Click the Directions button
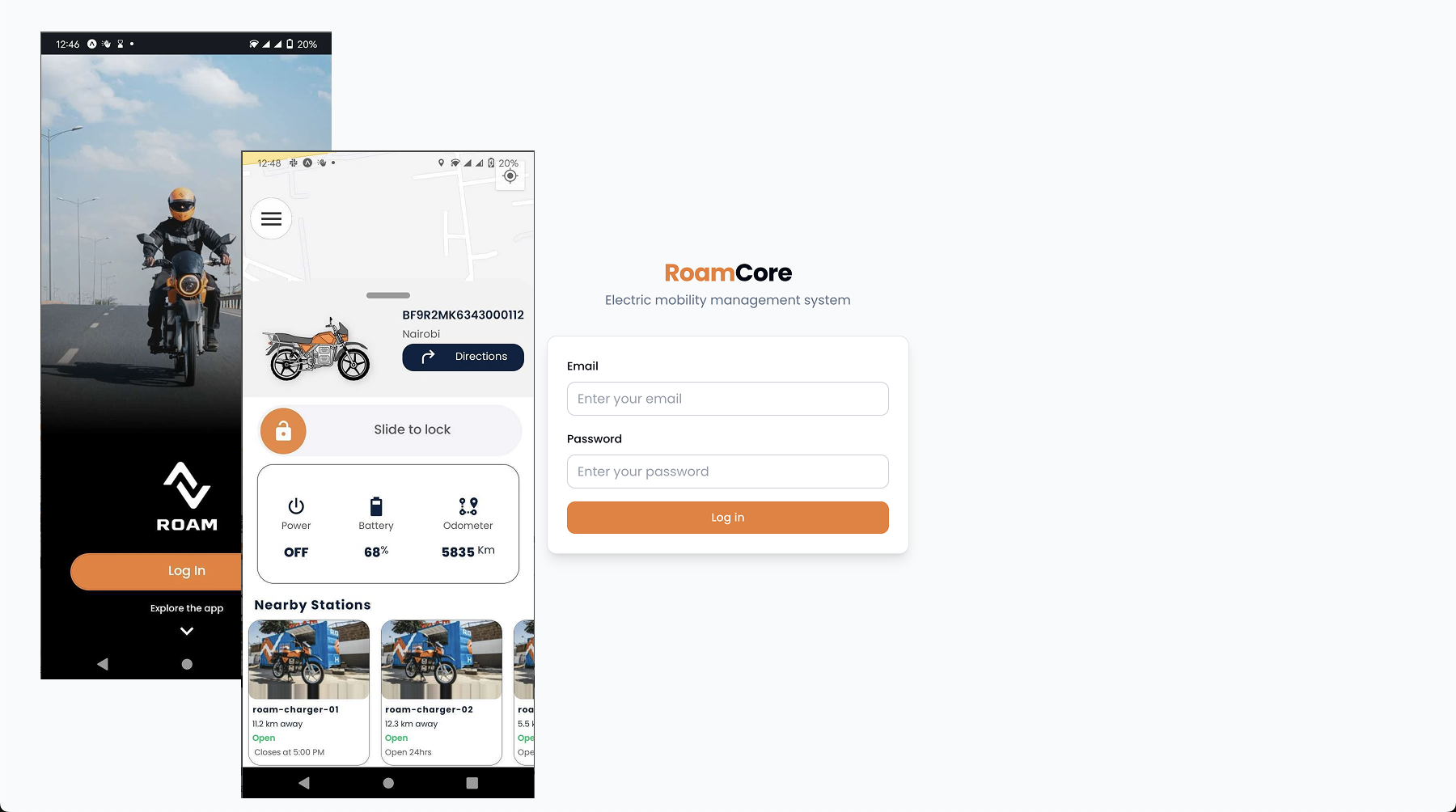 (x=463, y=357)
